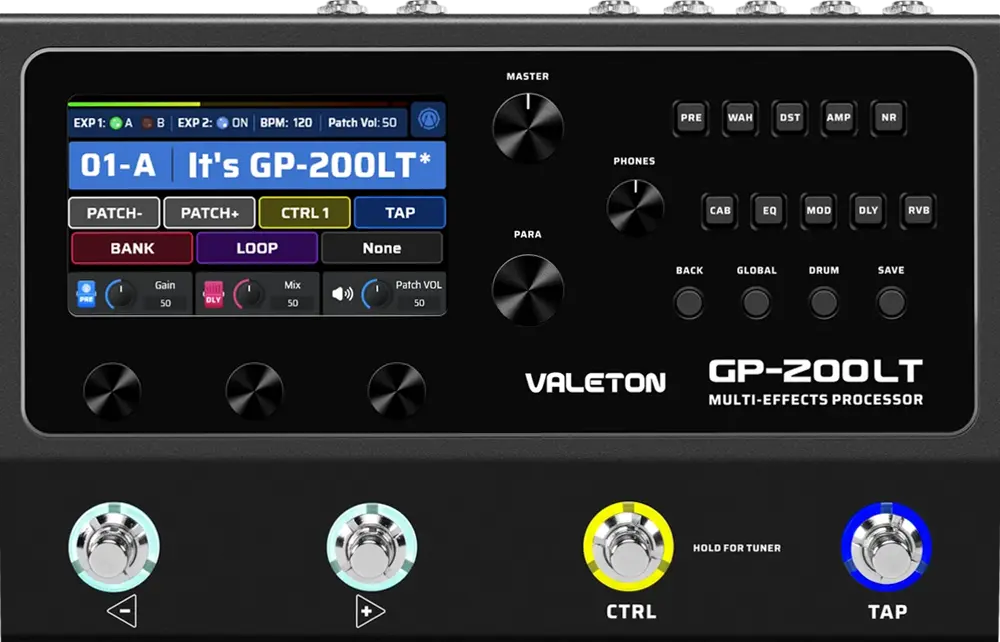Screen dimensions: 1000x642
Task: Tap the Gain value 50 field
Action: pos(165,303)
